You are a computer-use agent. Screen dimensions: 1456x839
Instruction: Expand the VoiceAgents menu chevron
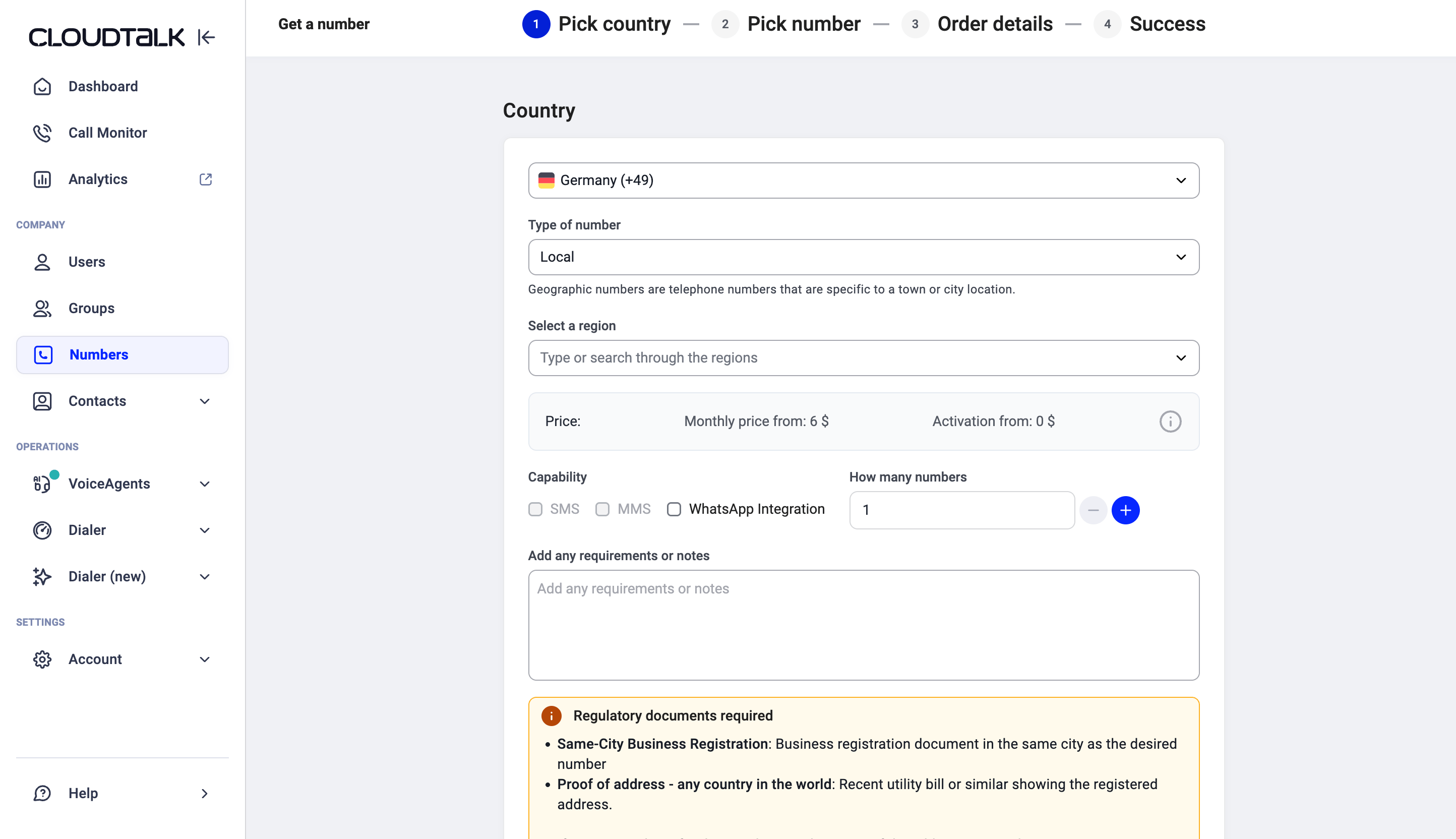pos(205,484)
